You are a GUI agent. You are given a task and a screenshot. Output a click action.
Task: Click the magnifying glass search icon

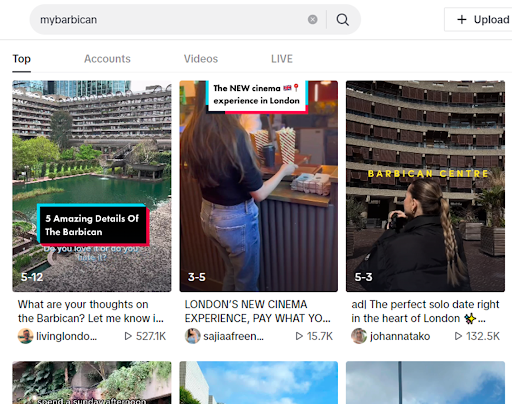coord(343,20)
